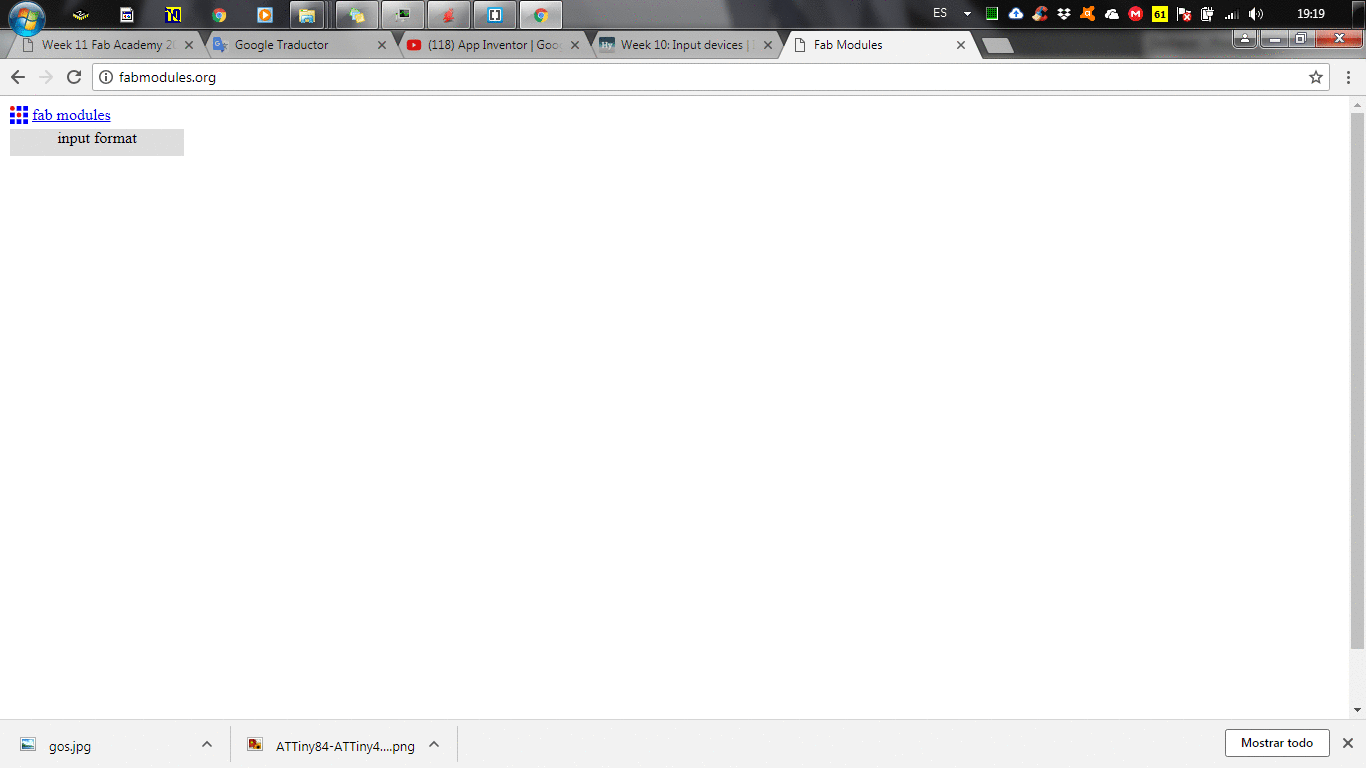Click Mostrar todo downloads button
1366x768 pixels.
(1277, 743)
